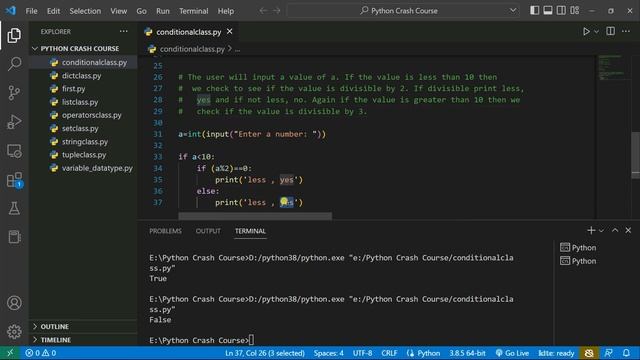
Task: Customize layout from title bar
Action: click(575, 11)
